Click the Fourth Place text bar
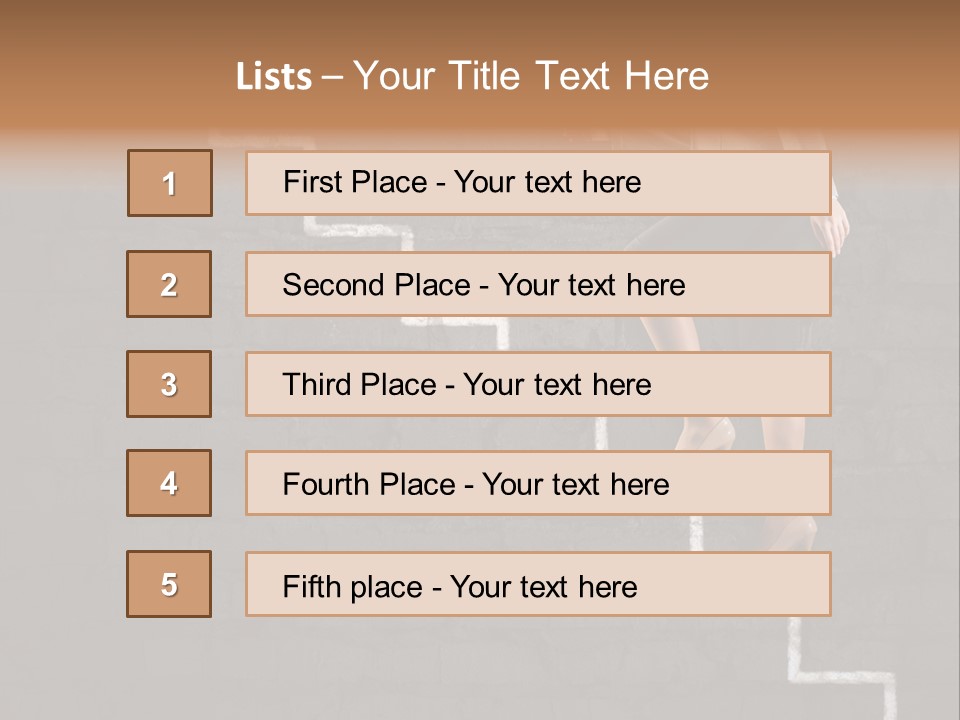The width and height of the screenshot is (960, 720). (x=538, y=483)
